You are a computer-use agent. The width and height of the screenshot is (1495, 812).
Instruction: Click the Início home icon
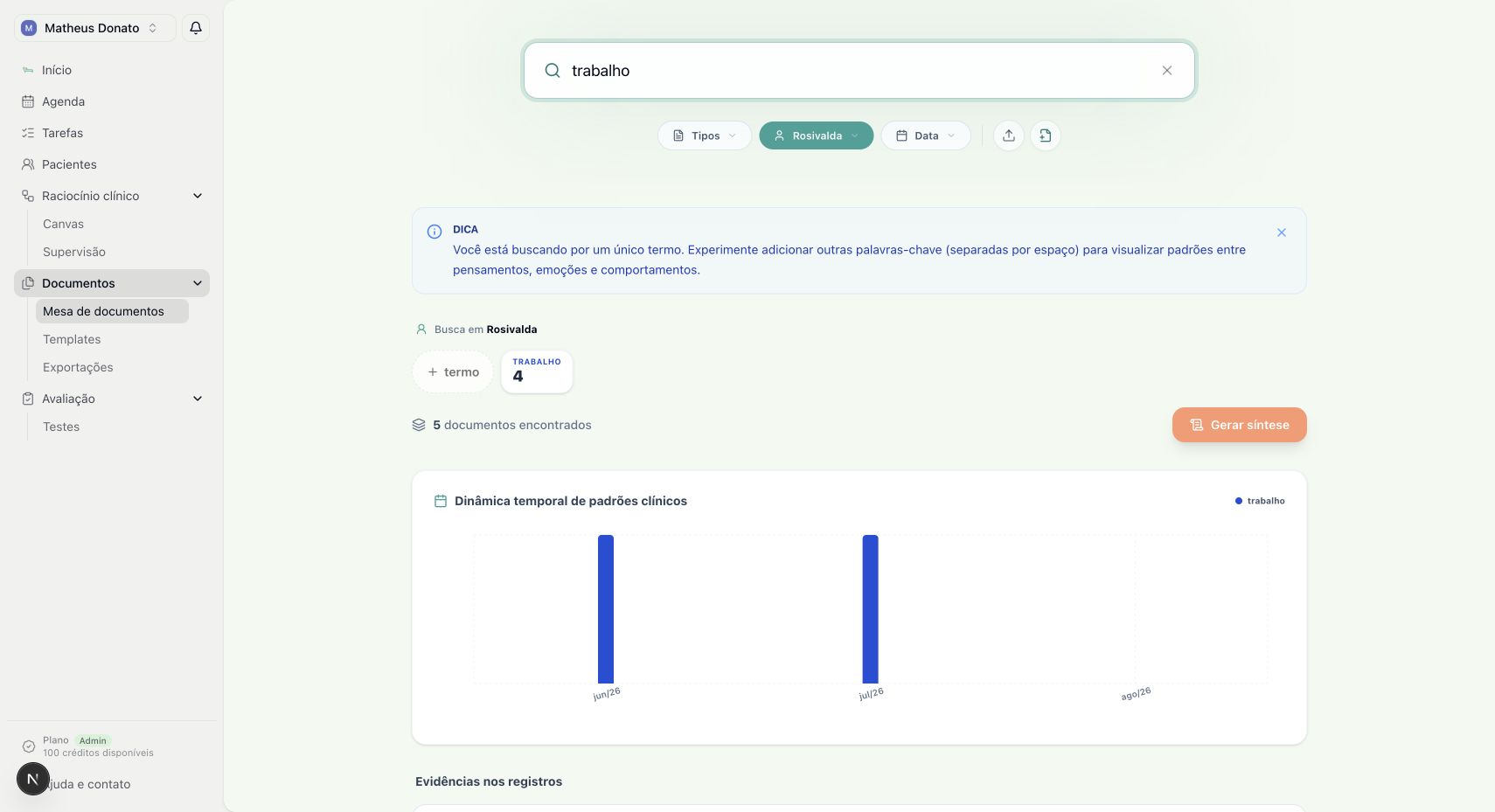pyautogui.click(x=28, y=70)
